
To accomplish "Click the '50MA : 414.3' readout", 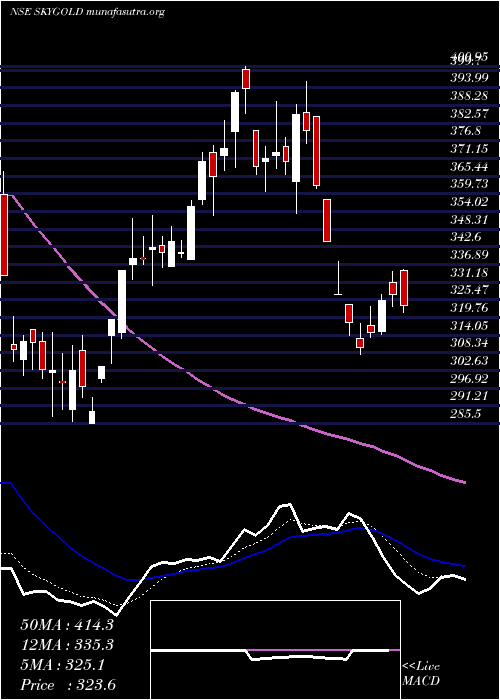I will 67,625.
